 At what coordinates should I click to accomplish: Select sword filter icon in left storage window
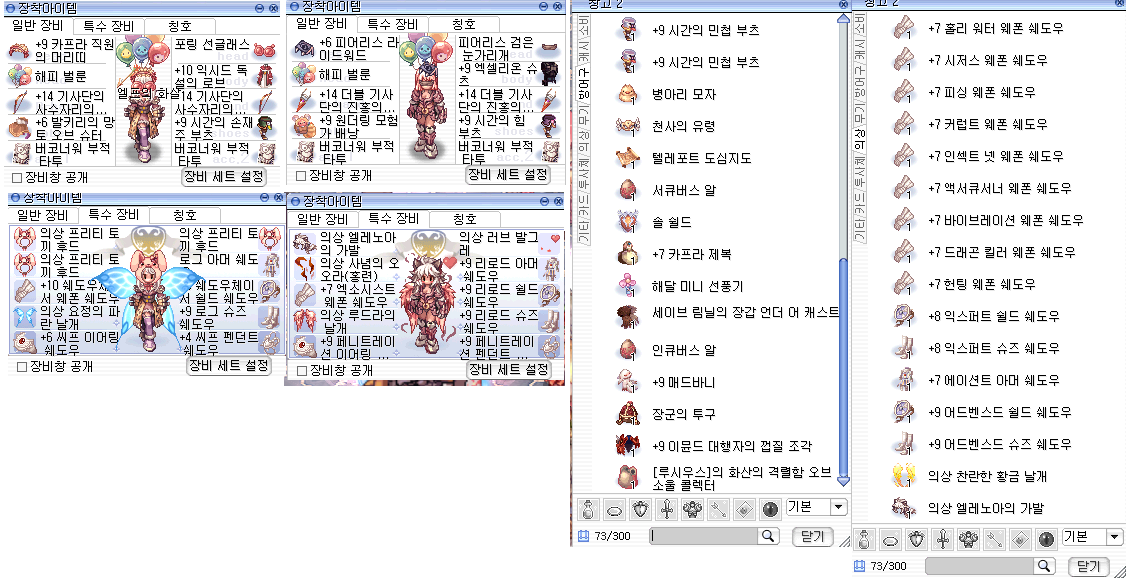[x=668, y=509]
